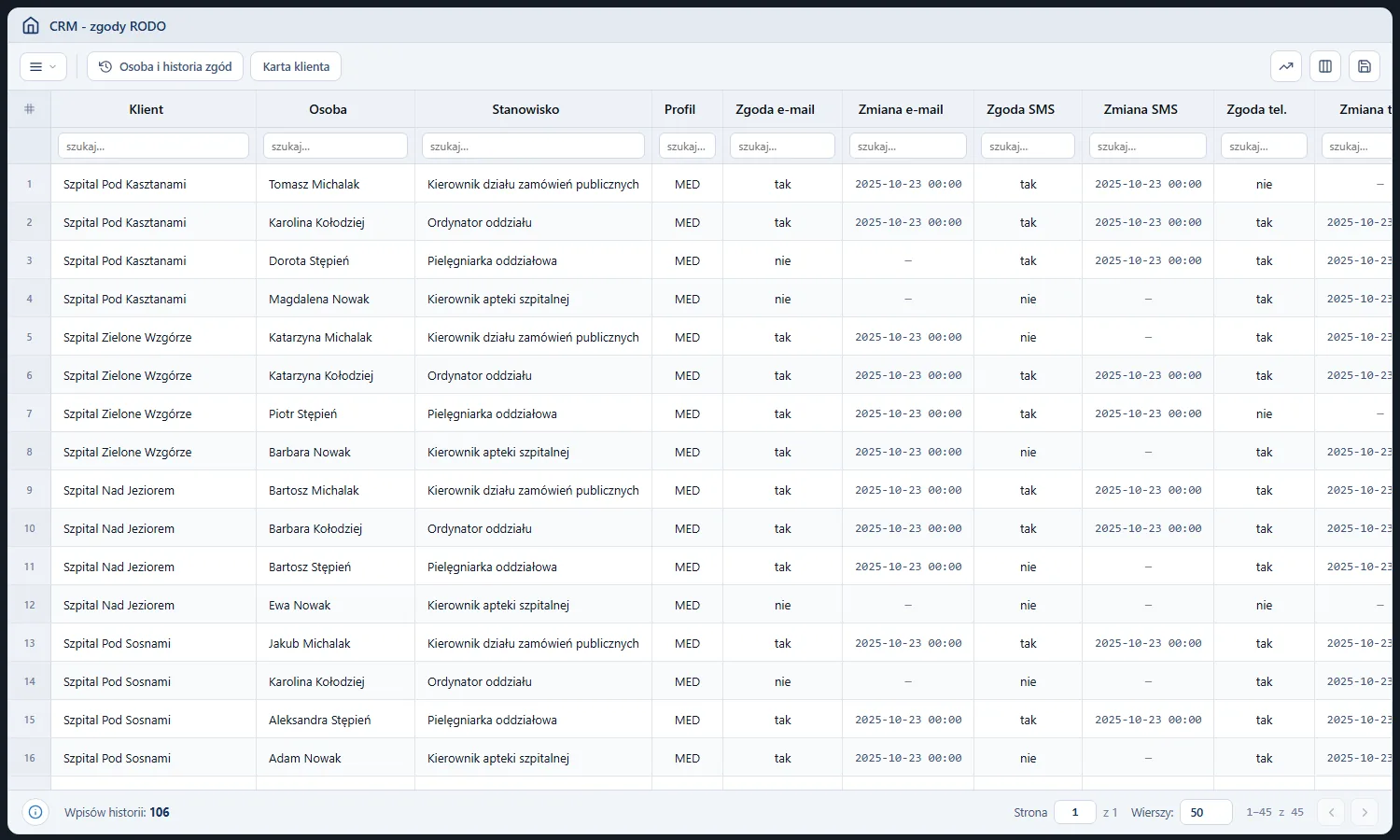
Task: Sort by Klient column header
Action: [x=147, y=109]
